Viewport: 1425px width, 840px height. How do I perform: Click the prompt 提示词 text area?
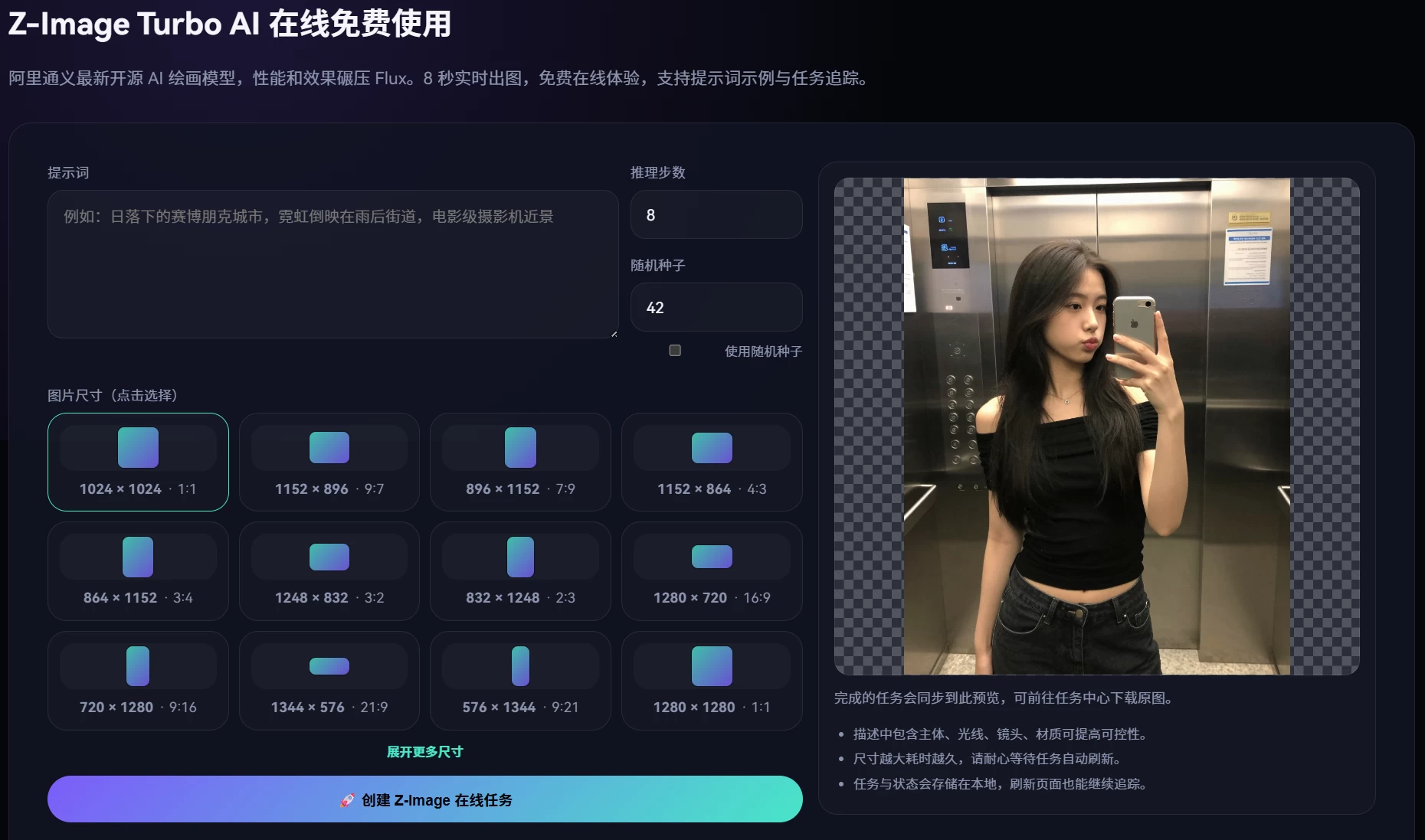coord(333,264)
